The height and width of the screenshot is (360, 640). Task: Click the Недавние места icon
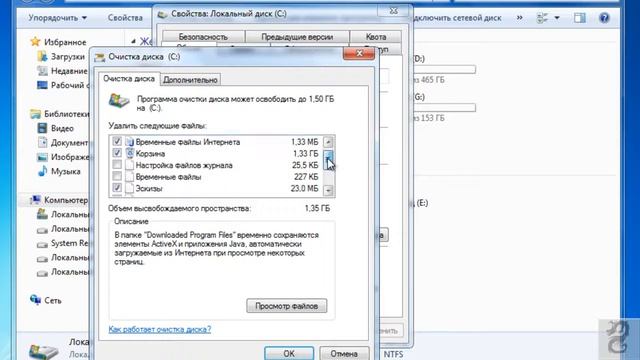pos(42,71)
